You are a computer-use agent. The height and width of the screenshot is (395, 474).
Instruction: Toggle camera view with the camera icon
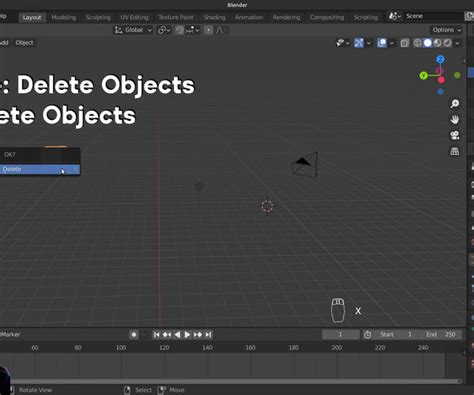pos(455,135)
